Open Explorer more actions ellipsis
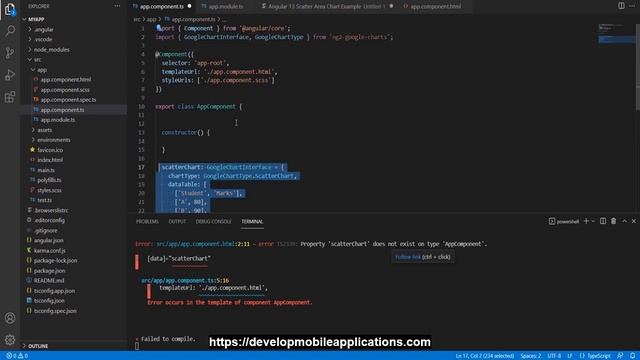The height and width of the screenshot is (360, 640). (x=117, y=6)
